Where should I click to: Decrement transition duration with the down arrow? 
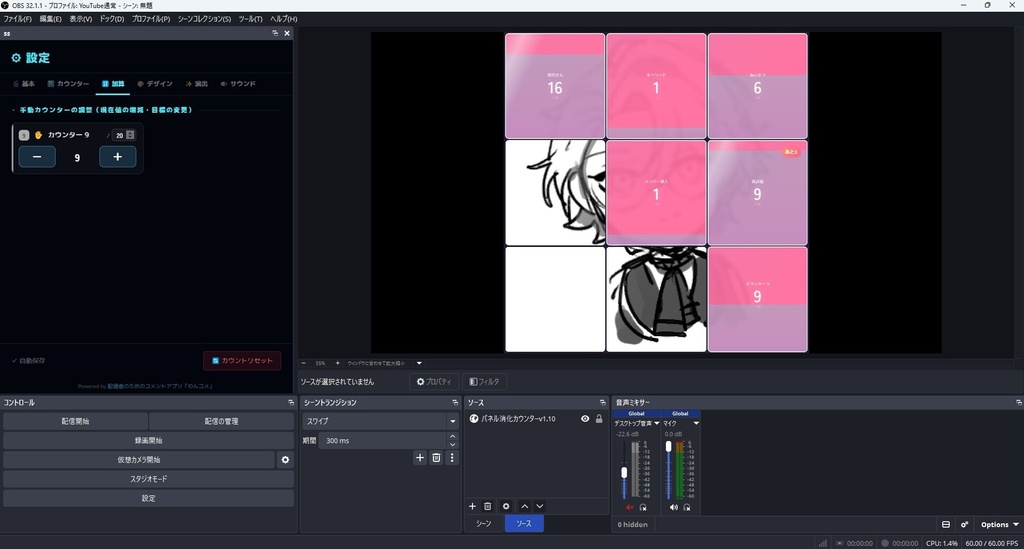(453, 445)
